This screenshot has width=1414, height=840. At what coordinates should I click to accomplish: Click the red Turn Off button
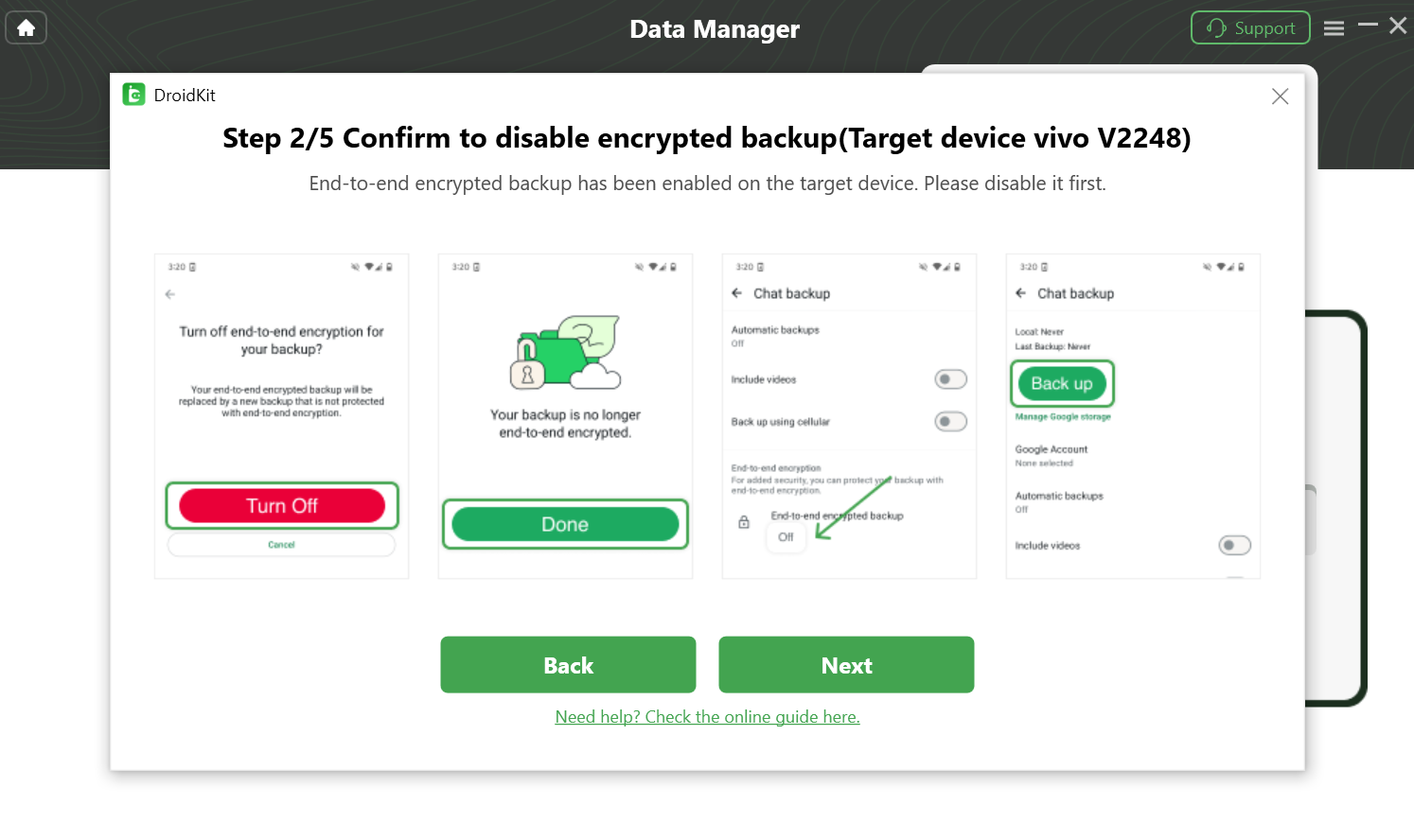pos(281,505)
